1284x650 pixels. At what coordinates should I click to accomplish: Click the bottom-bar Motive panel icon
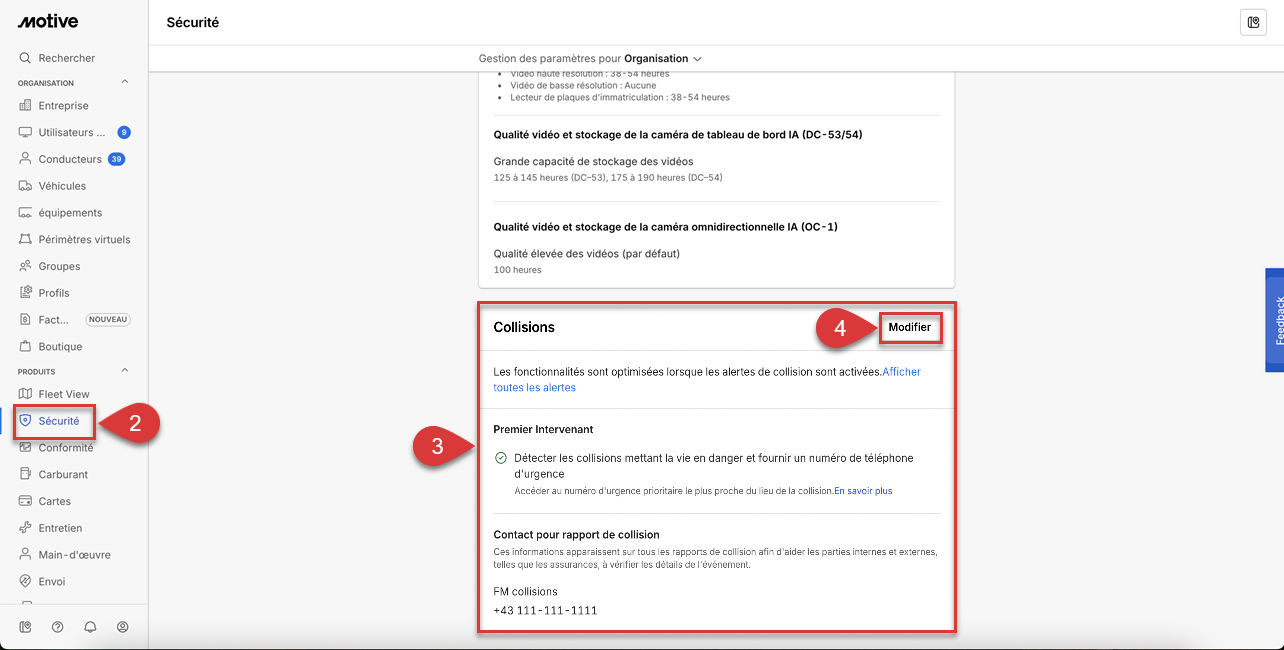tap(26, 627)
